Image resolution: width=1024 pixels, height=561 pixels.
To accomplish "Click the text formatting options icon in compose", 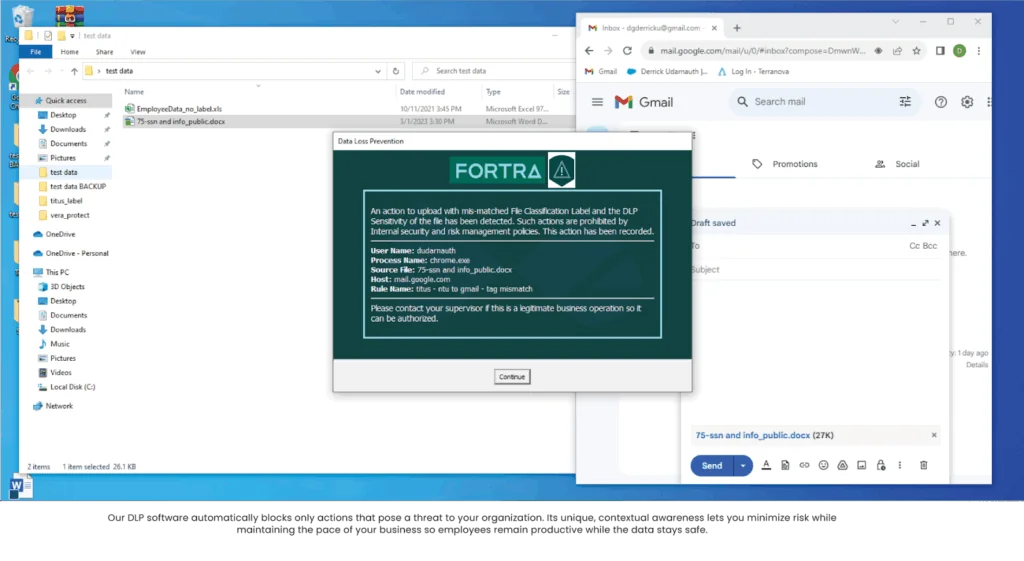I will click(x=766, y=465).
